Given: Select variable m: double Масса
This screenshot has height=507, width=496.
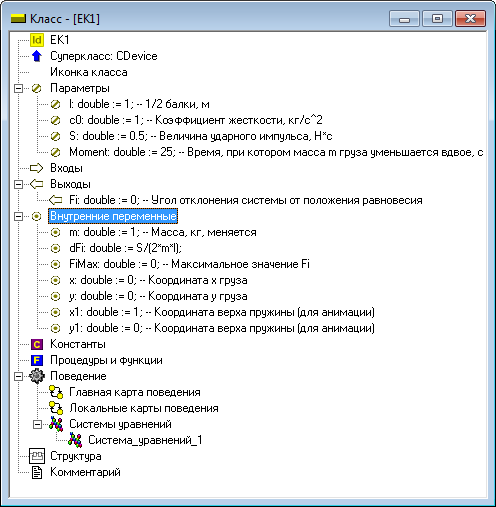Looking at the screenshot, I should [163, 232].
